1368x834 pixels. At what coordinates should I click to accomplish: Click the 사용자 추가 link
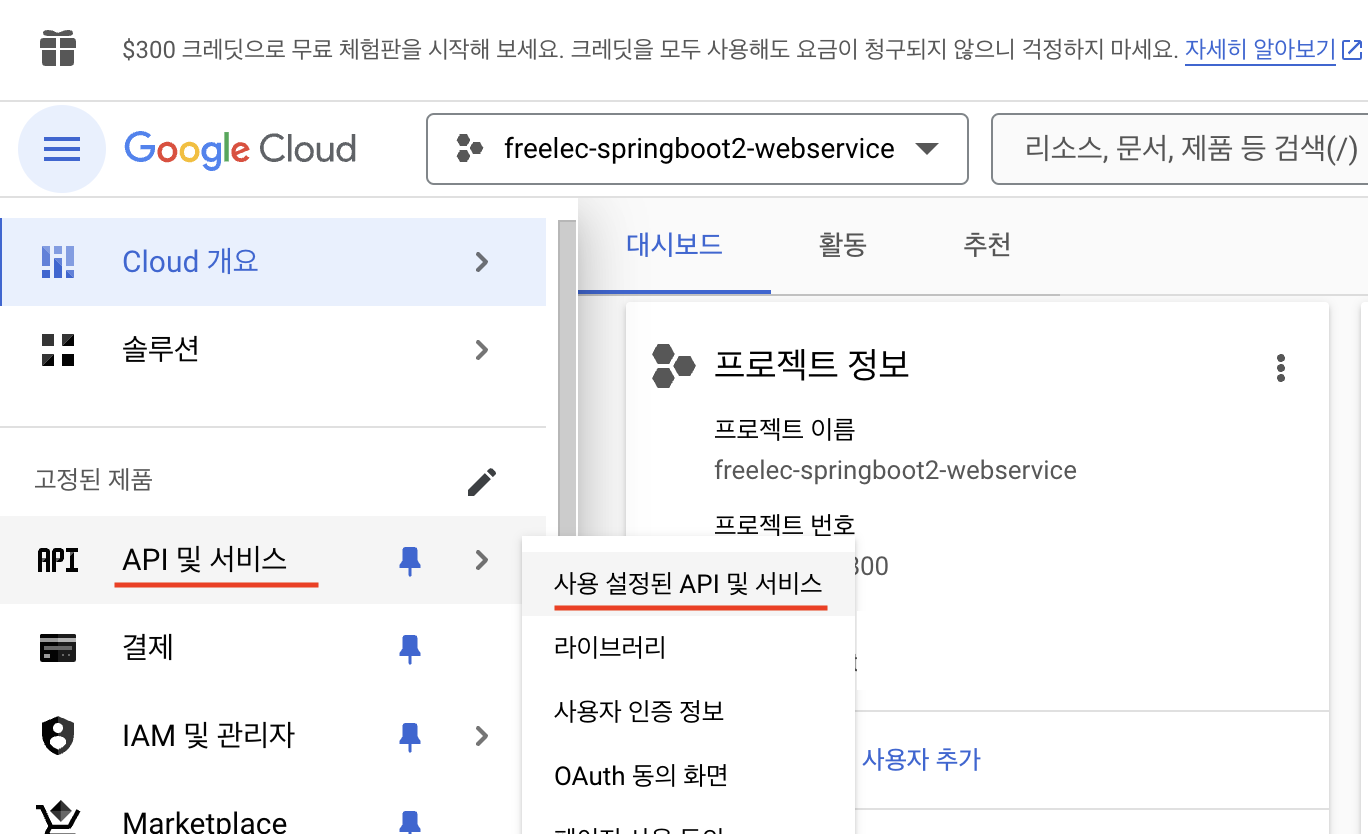point(921,759)
